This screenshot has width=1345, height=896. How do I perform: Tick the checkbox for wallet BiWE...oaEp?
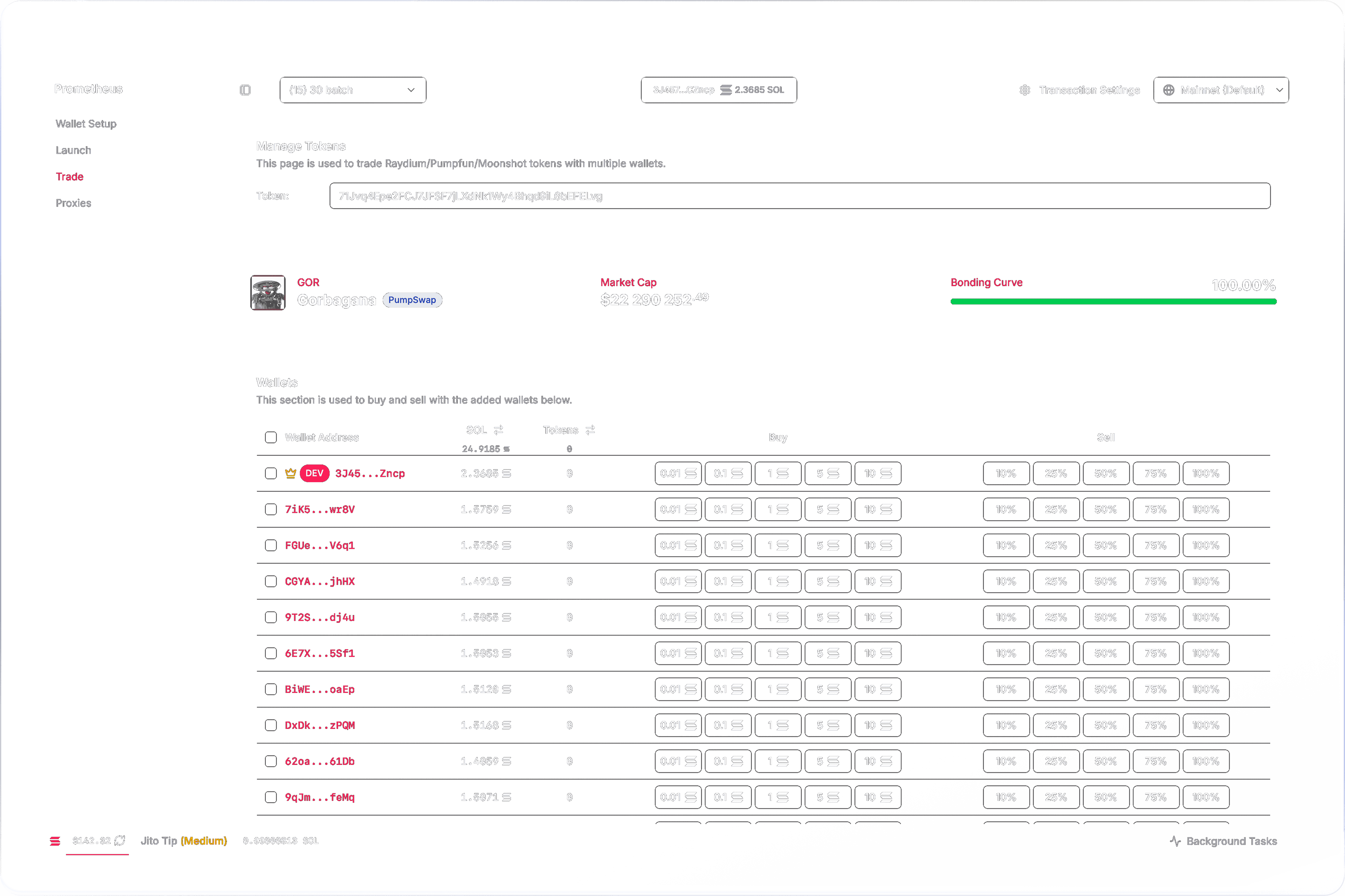click(271, 689)
